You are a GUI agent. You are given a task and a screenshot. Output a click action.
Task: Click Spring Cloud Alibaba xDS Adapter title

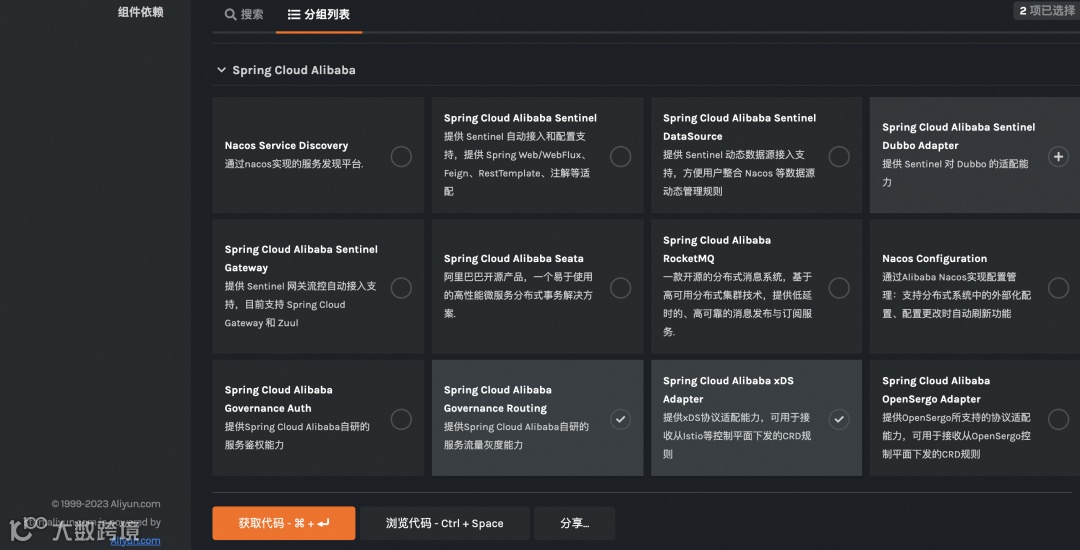(728, 390)
